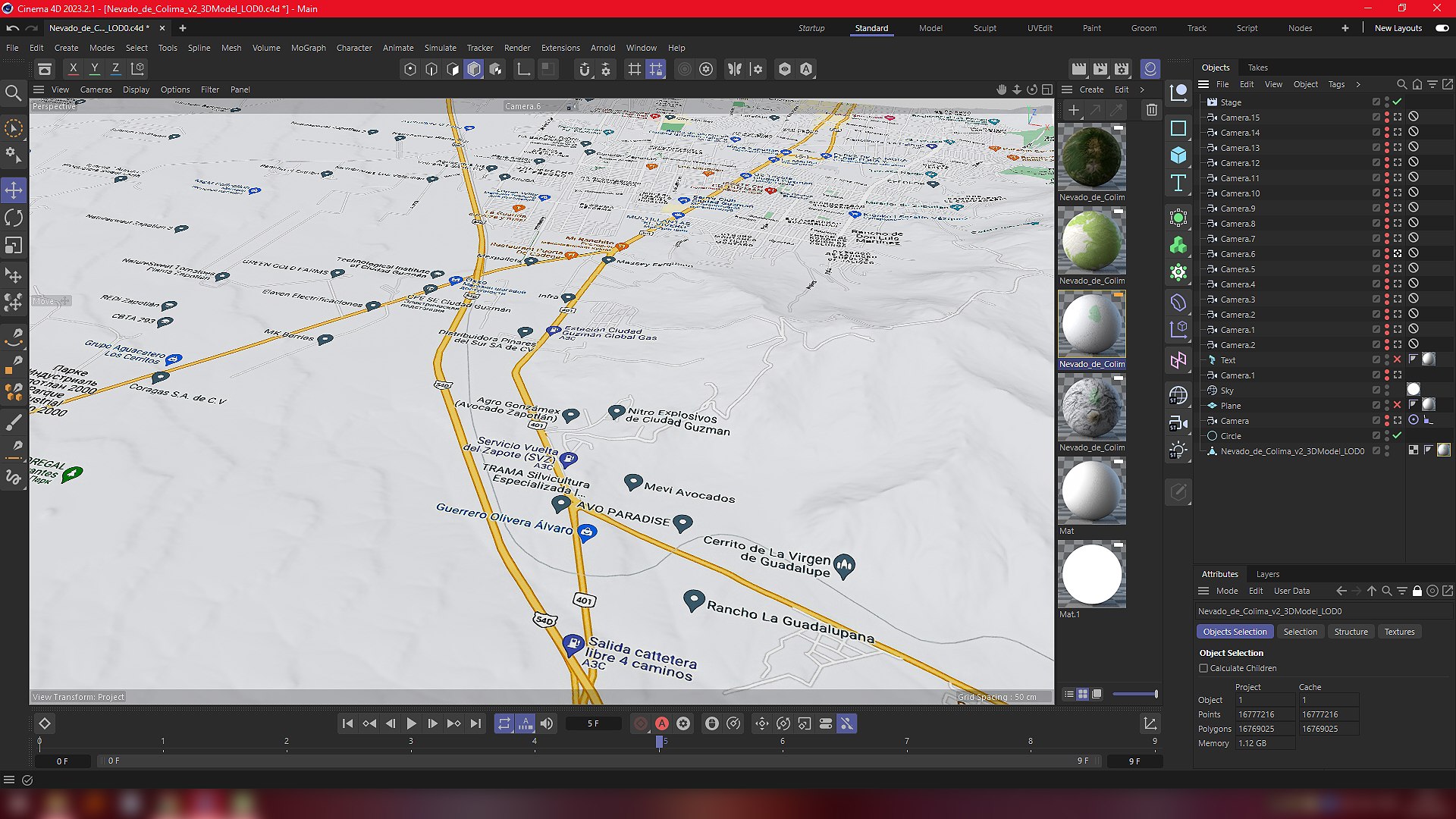
Task: Adjust the material thumbnail size slider
Action: coord(1135,694)
